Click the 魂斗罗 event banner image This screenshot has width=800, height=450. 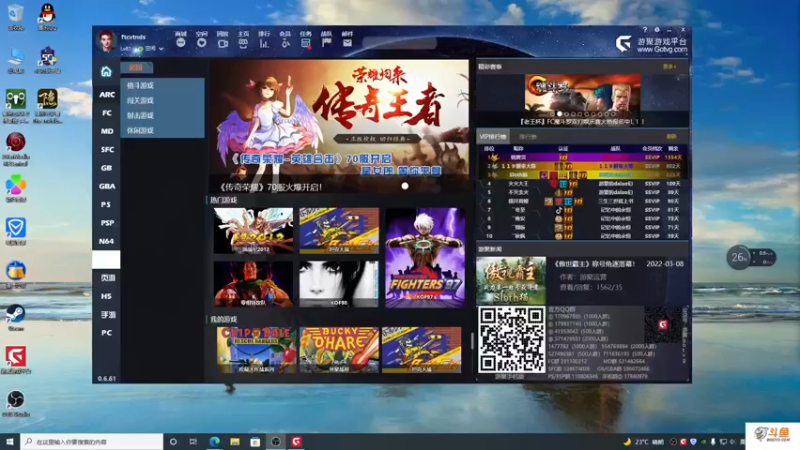click(583, 95)
